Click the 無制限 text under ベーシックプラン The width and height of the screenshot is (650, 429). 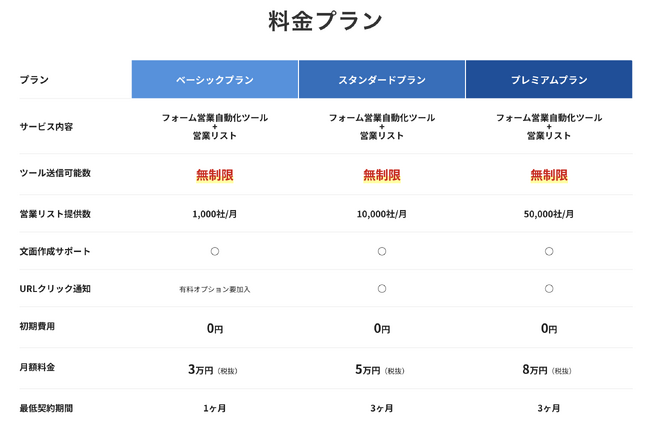tap(215, 175)
